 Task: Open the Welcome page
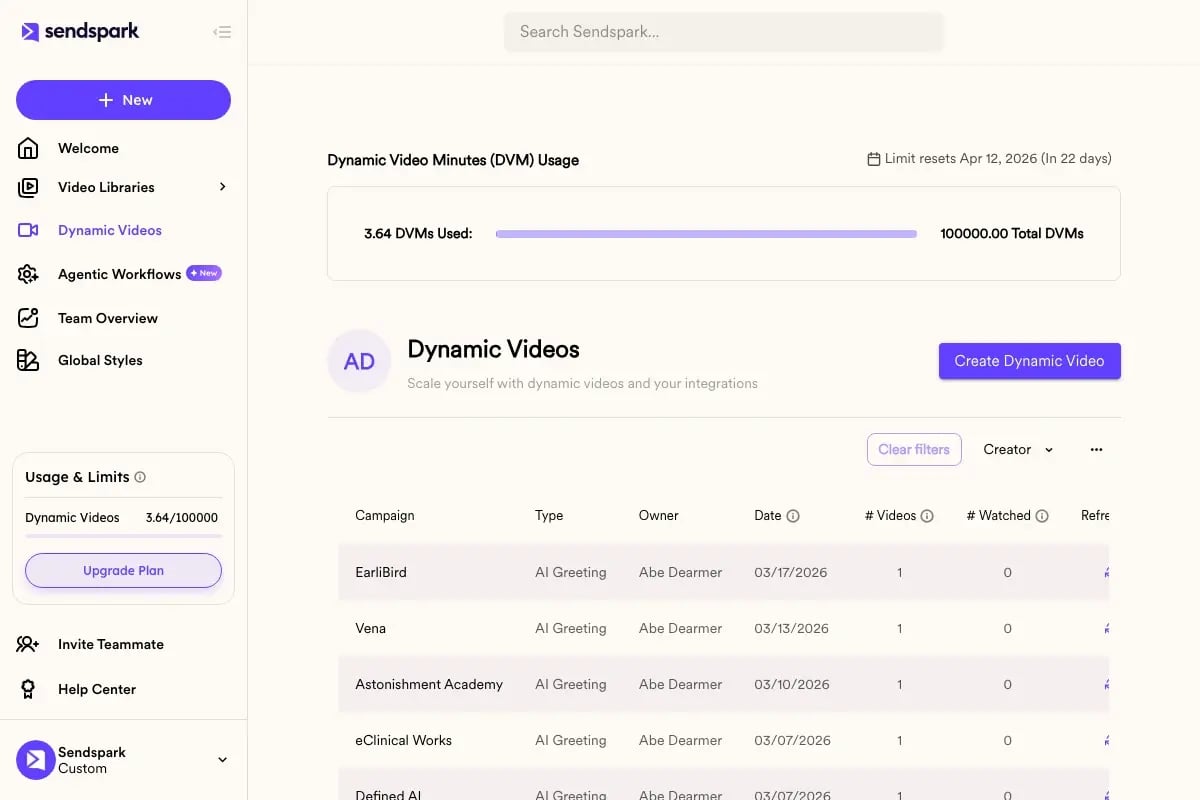pos(88,148)
